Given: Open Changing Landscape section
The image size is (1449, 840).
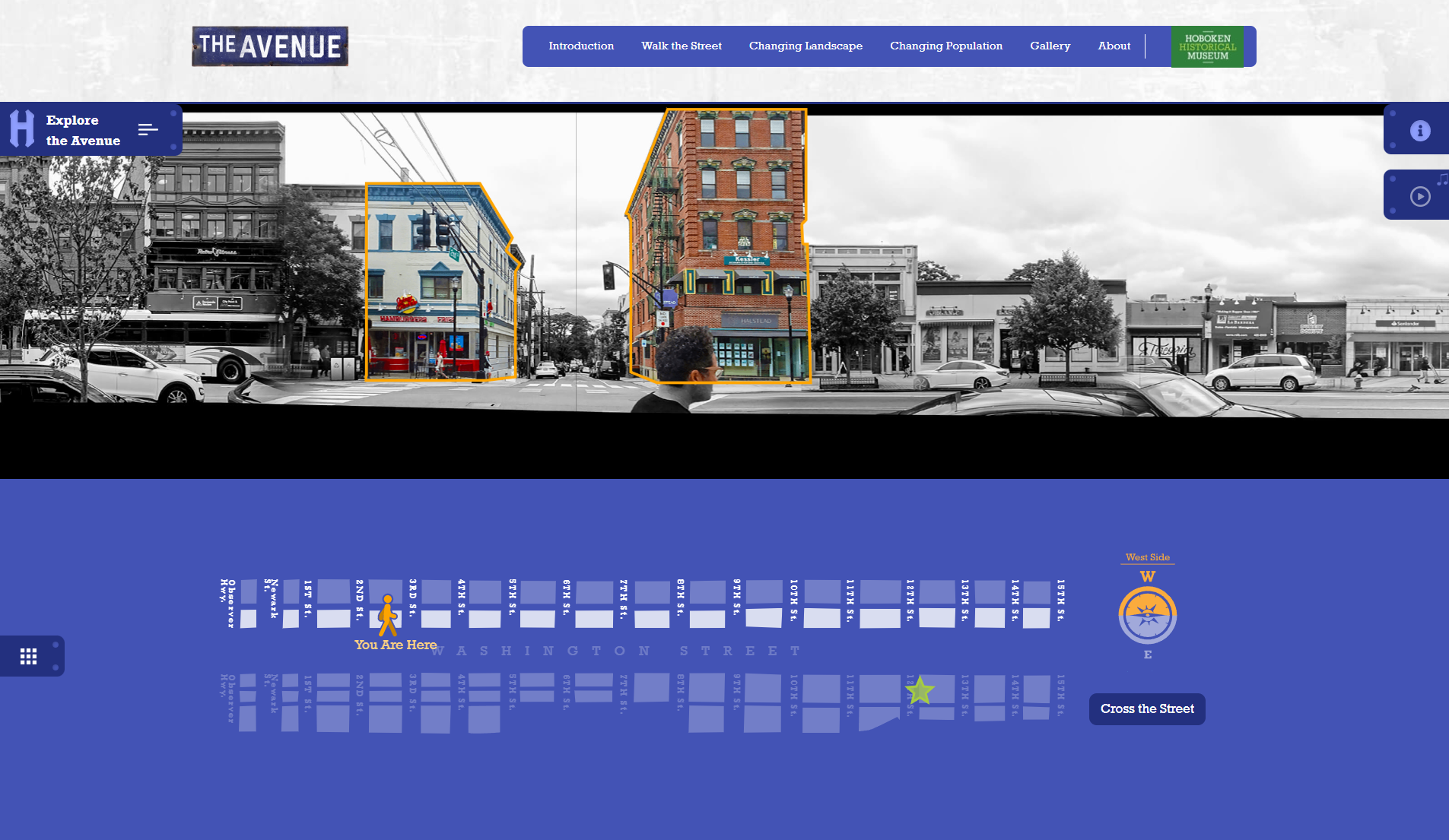Looking at the screenshot, I should tap(806, 46).
